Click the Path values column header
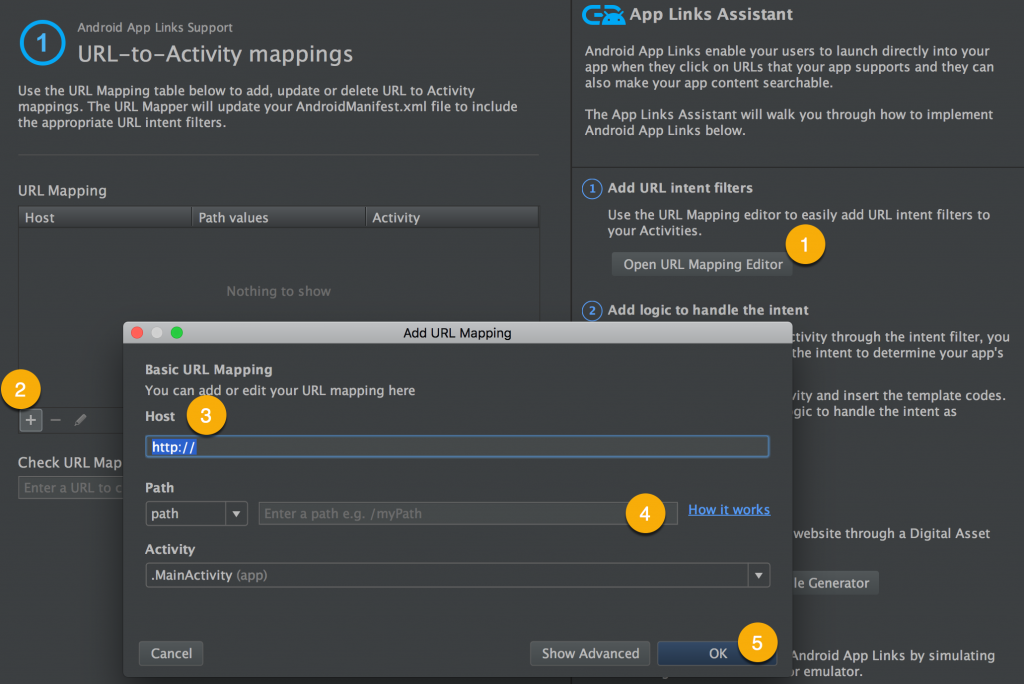The image size is (1024, 684). 278,218
